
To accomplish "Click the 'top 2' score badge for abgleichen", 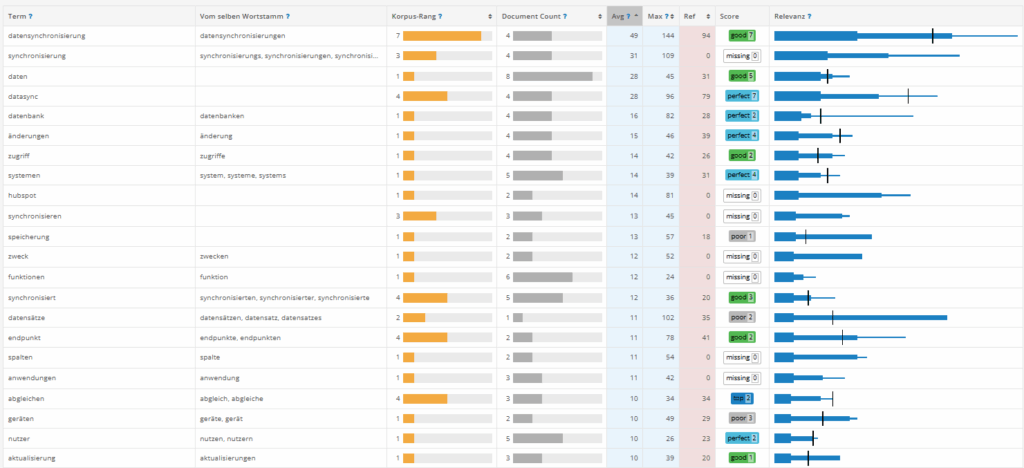I will pos(742,397).
